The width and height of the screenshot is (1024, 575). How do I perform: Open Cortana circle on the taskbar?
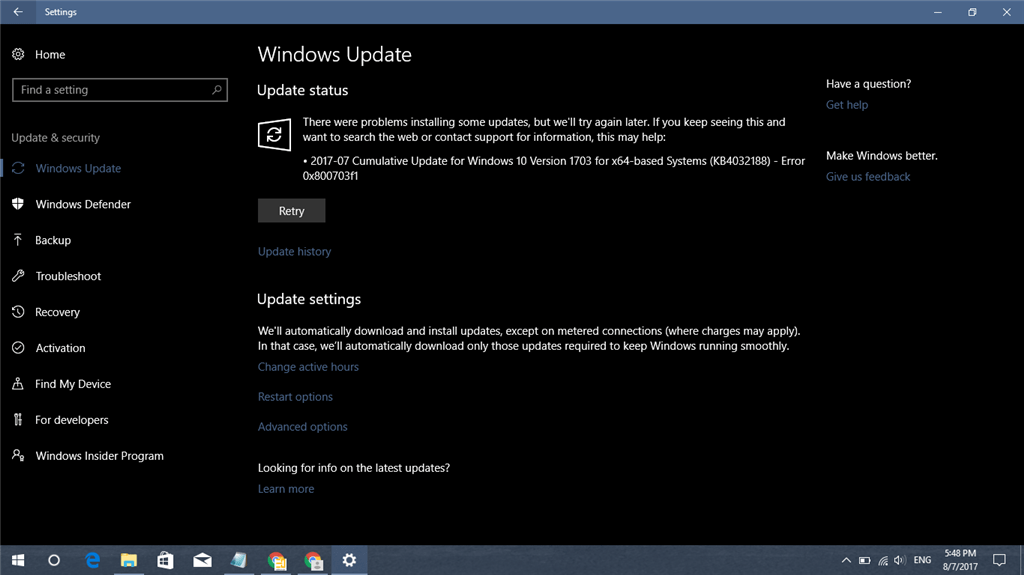(x=54, y=560)
